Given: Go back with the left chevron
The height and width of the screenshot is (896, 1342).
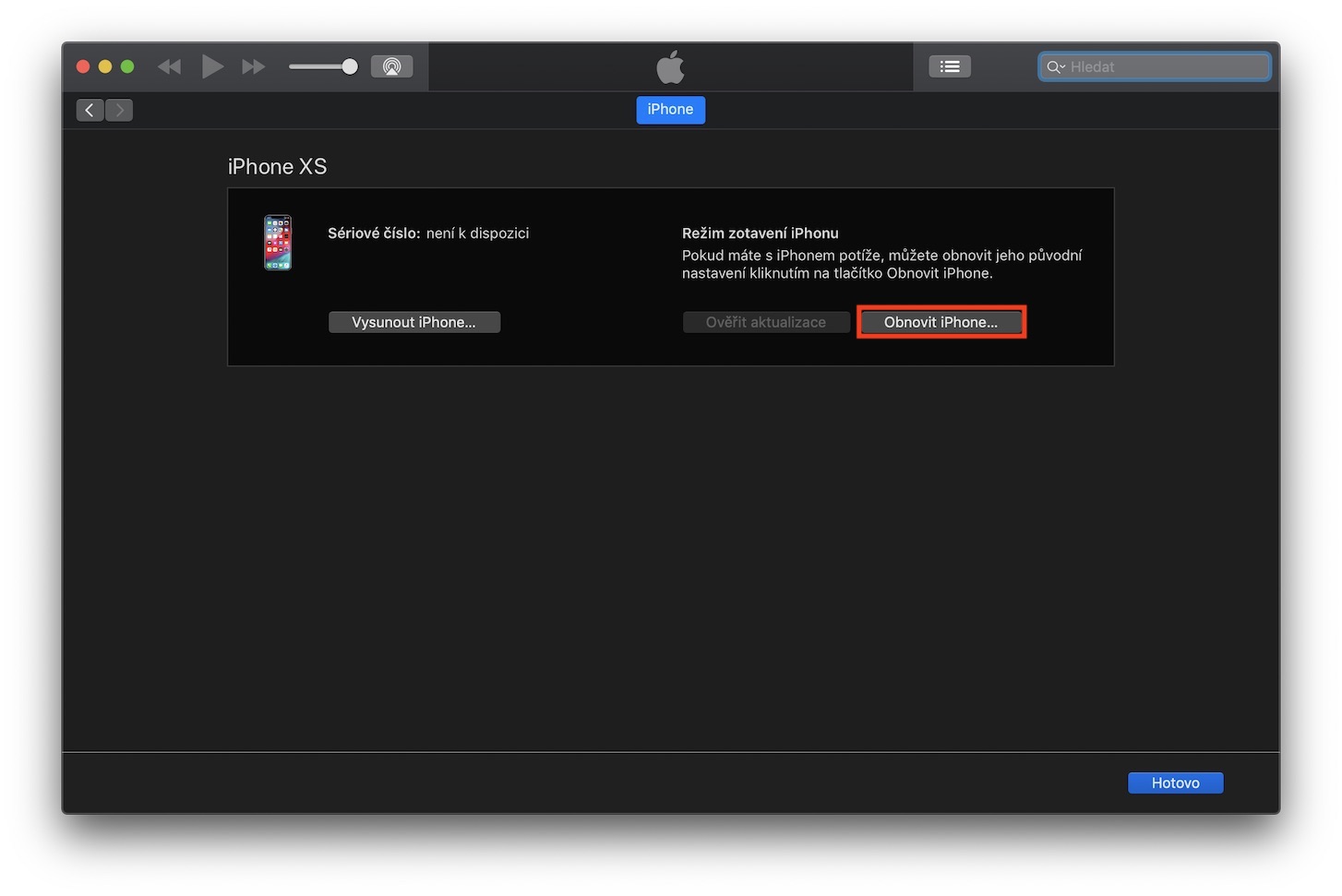Looking at the screenshot, I should pos(90,111).
